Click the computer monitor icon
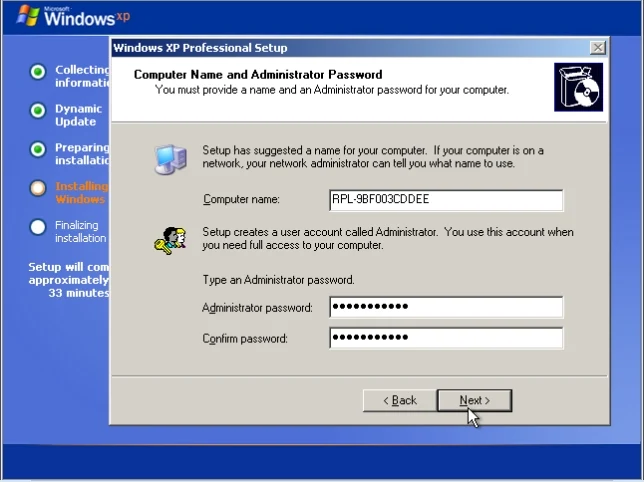This screenshot has width=644, height=482. tap(170, 159)
